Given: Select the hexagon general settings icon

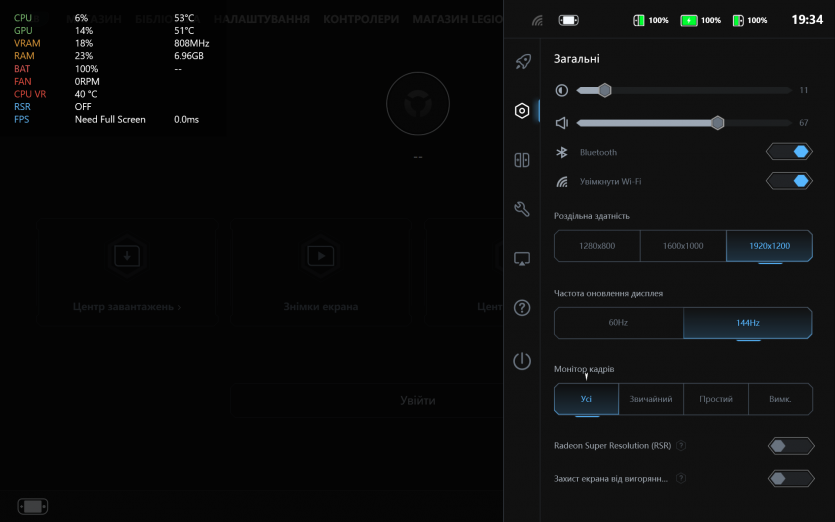Looking at the screenshot, I should tap(522, 111).
